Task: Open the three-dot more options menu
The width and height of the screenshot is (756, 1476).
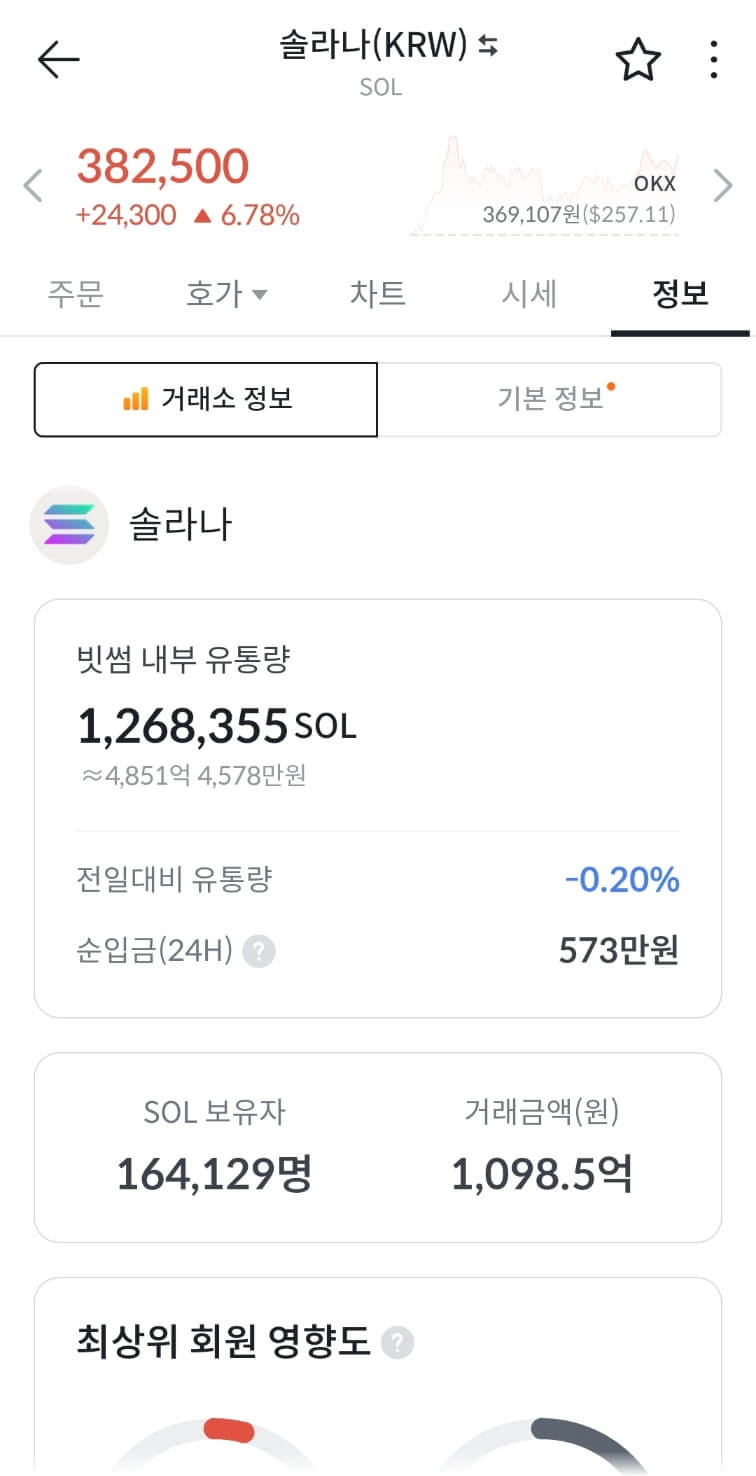Action: pyautogui.click(x=713, y=60)
